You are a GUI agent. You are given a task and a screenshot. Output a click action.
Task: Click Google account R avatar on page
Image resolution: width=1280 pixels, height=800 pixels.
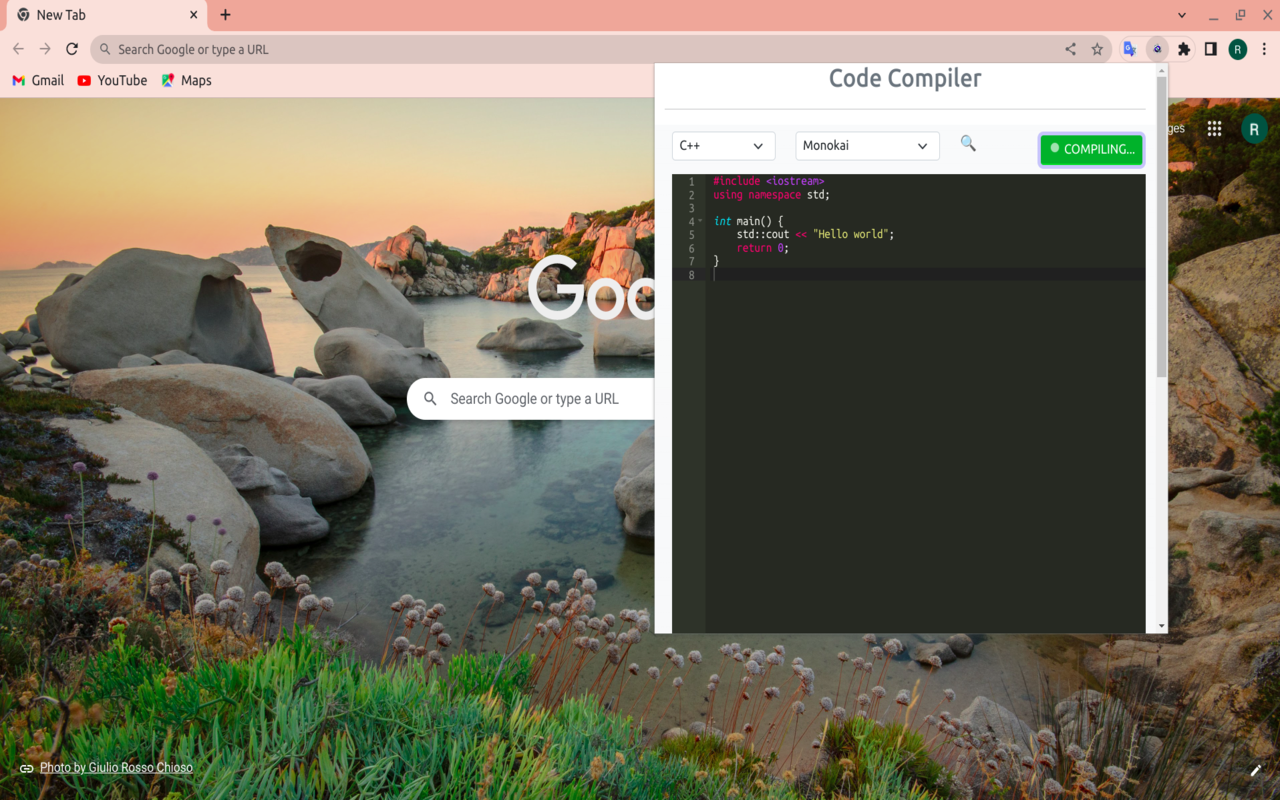(1254, 128)
